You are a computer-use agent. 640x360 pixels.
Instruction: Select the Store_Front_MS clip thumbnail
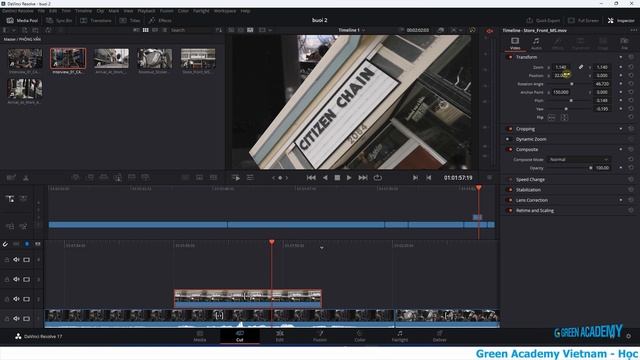pyautogui.click(x=198, y=59)
